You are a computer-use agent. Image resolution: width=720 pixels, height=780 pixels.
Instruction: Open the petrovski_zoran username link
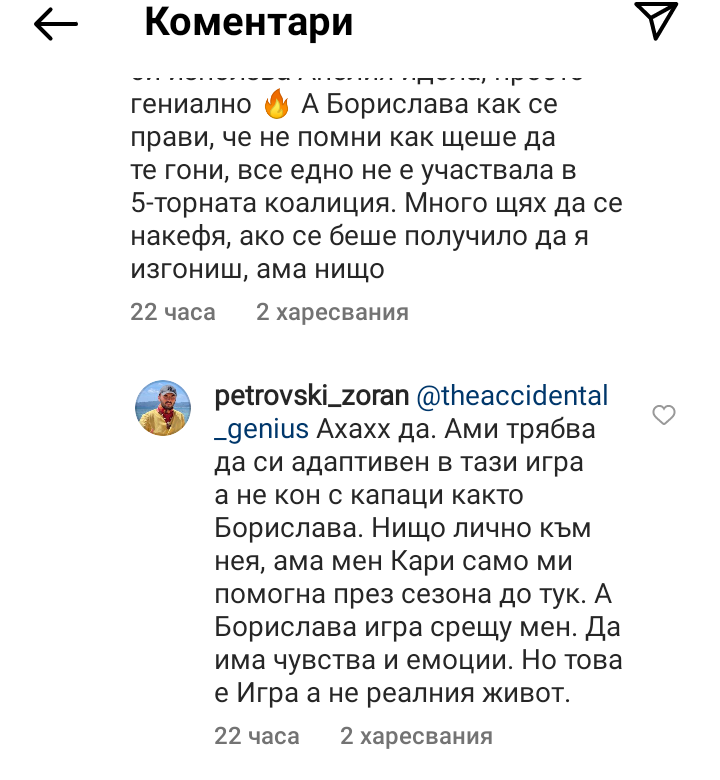312,397
